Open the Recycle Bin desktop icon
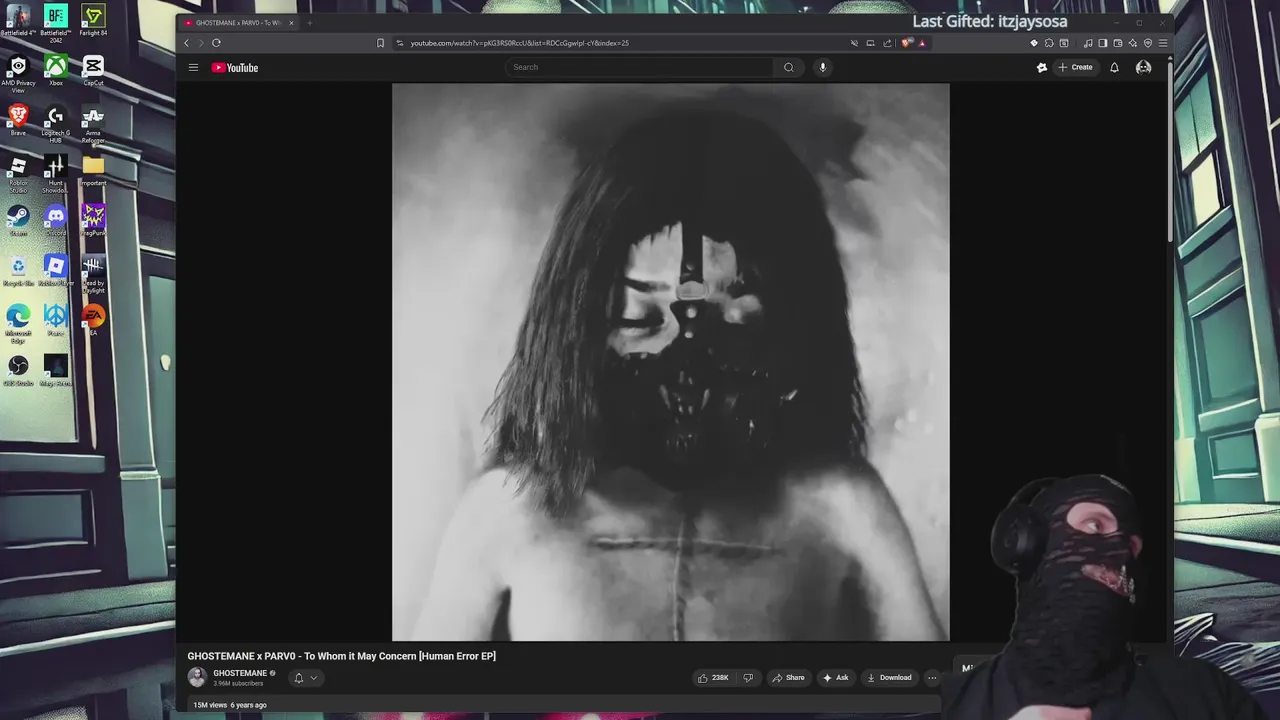 18,271
